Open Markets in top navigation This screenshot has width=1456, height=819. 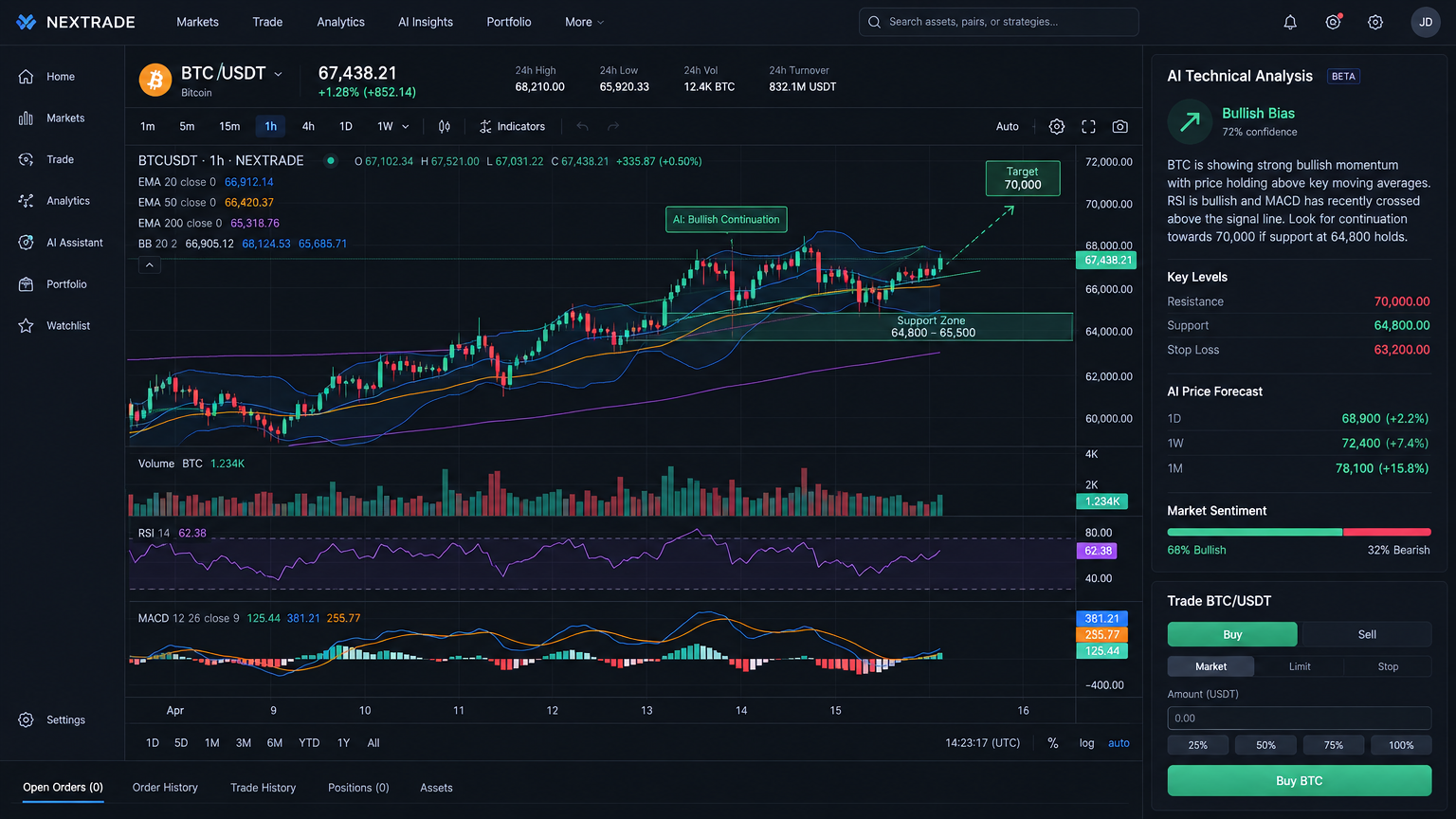point(197,22)
